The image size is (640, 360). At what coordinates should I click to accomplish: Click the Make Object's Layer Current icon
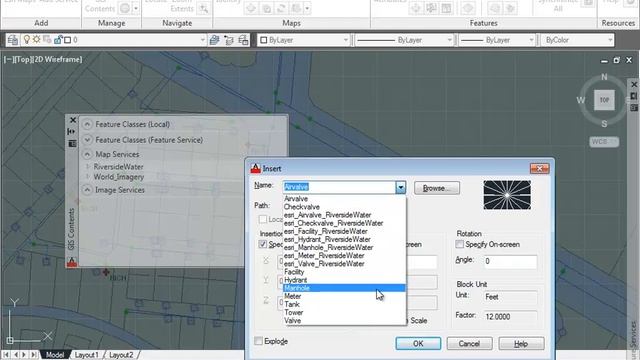(214, 40)
